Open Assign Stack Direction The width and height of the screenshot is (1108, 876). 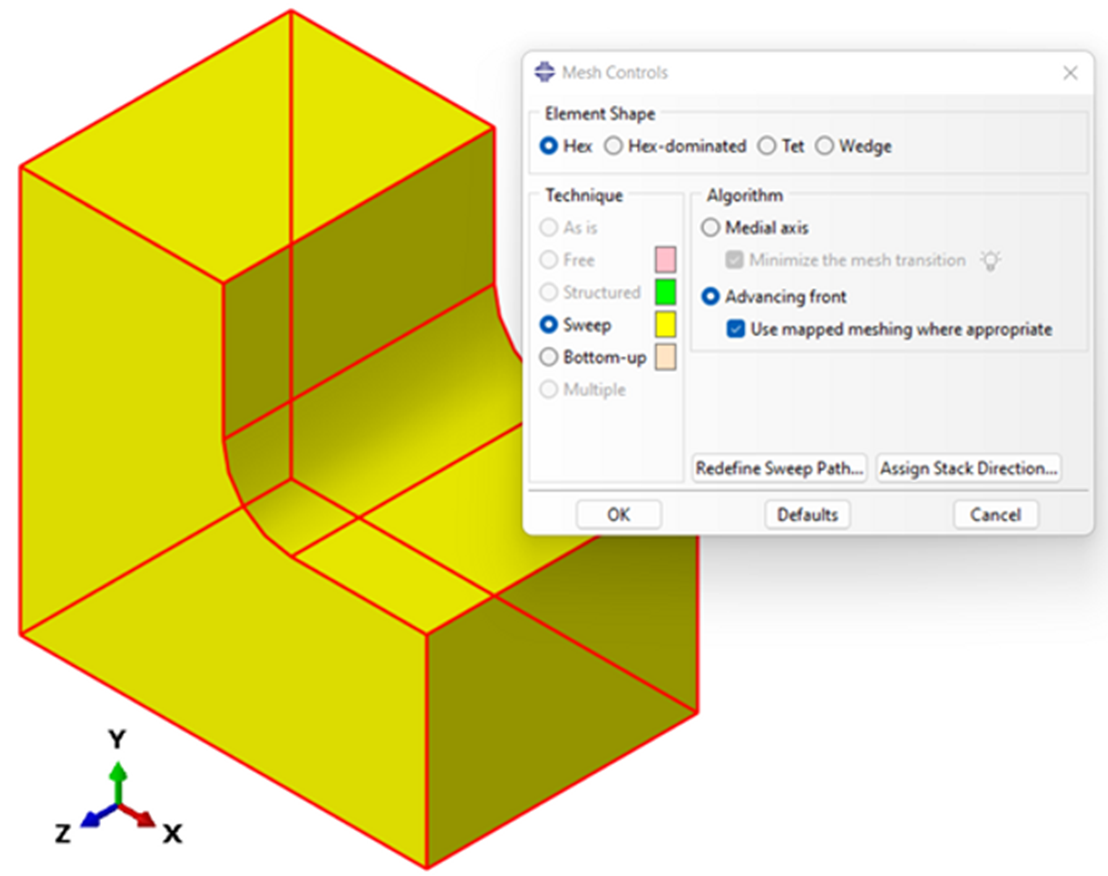click(968, 468)
